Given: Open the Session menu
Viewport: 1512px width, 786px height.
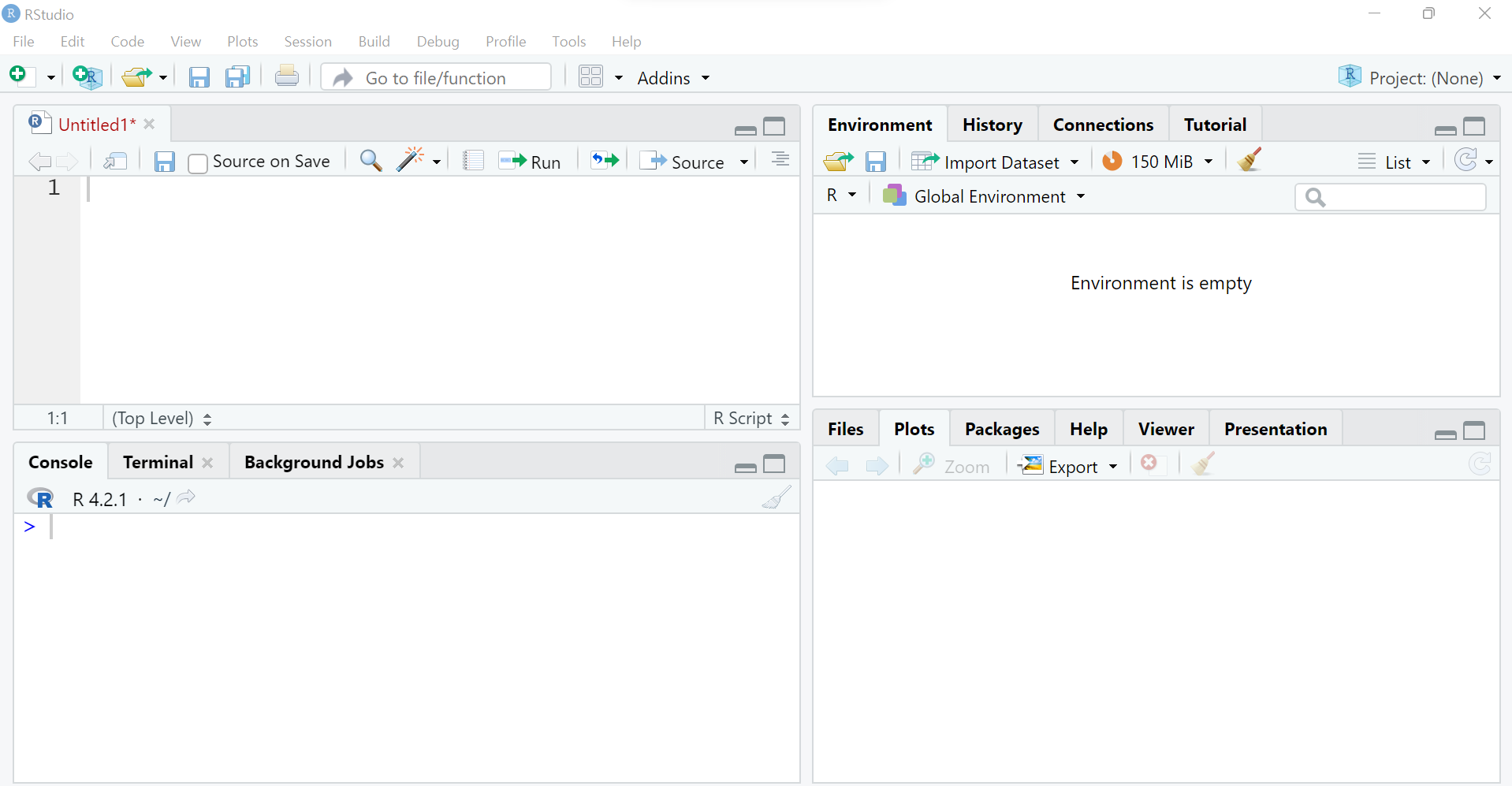Looking at the screenshot, I should pyautogui.click(x=307, y=41).
